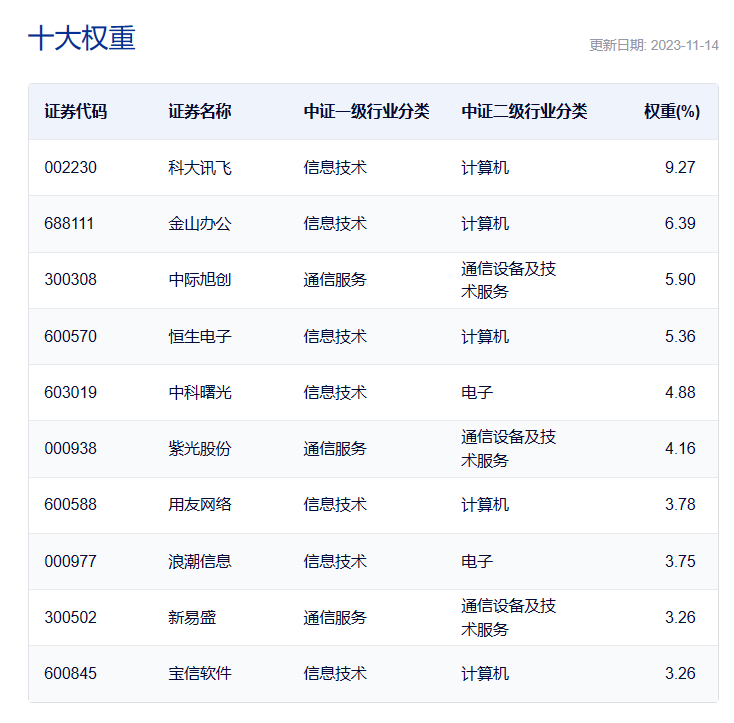Viewport: 734px width, 723px height.
Task: Click weight value 4.88
Action: pos(680,392)
